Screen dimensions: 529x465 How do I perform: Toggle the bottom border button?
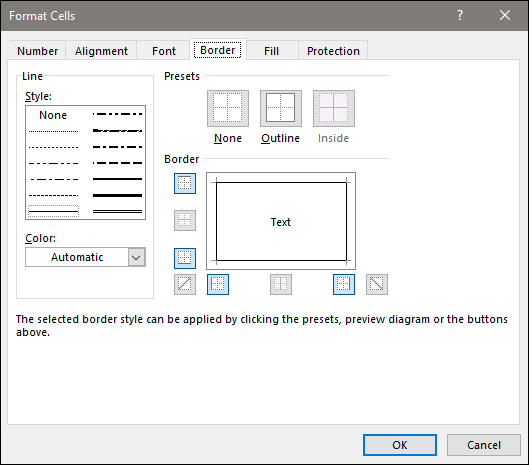coord(185,258)
